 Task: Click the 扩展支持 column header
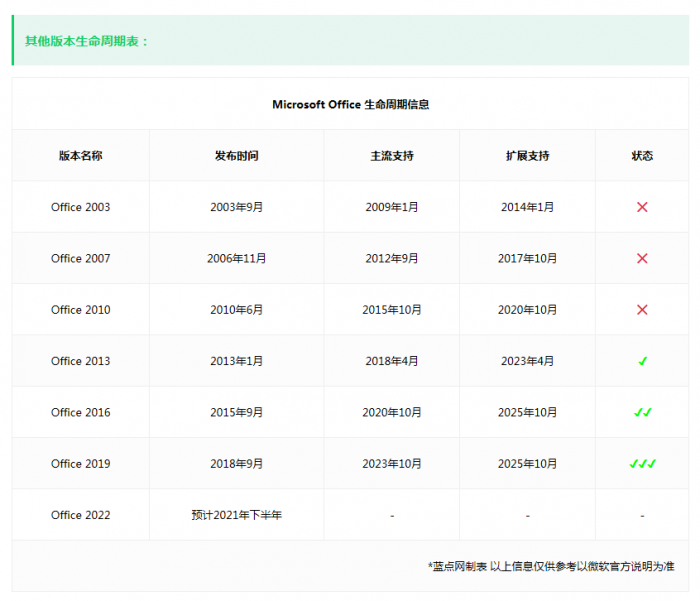point(528,156)
